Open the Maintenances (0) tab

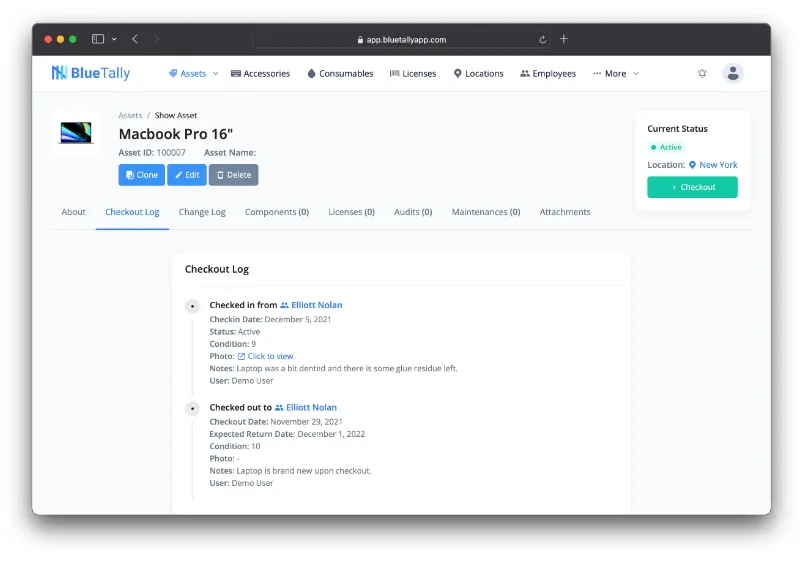tap(486, 212)
